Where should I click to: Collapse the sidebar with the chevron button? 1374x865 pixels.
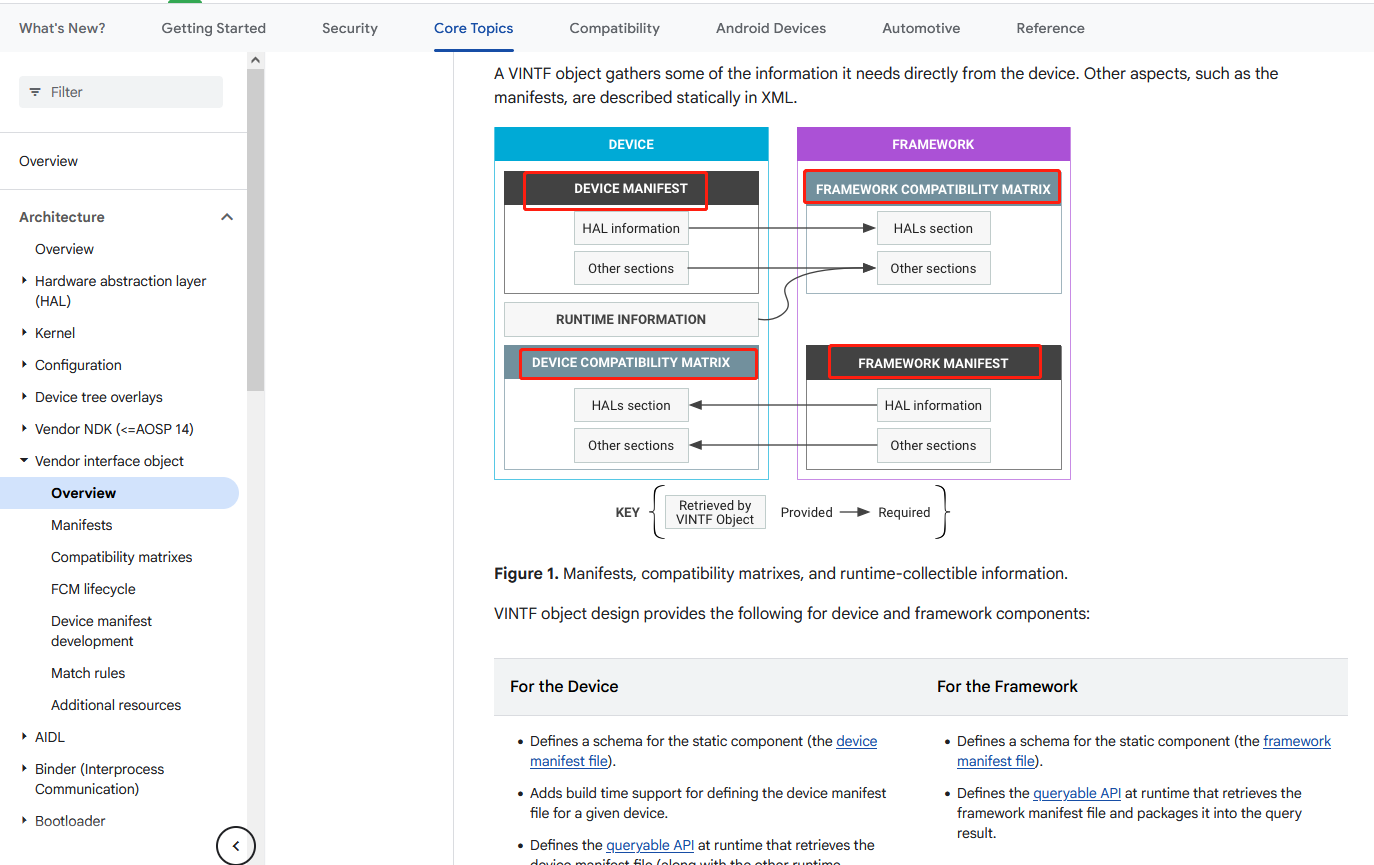(x=236, y=846)
